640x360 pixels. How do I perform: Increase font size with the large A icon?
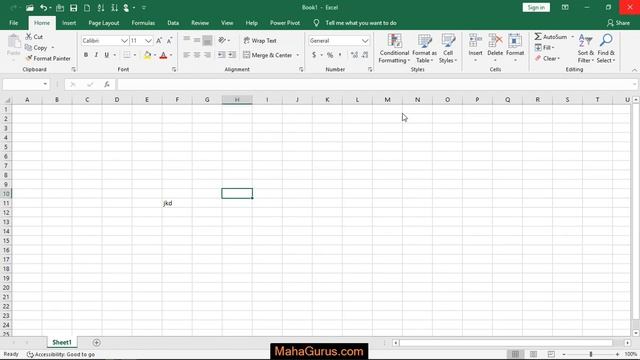159,40
